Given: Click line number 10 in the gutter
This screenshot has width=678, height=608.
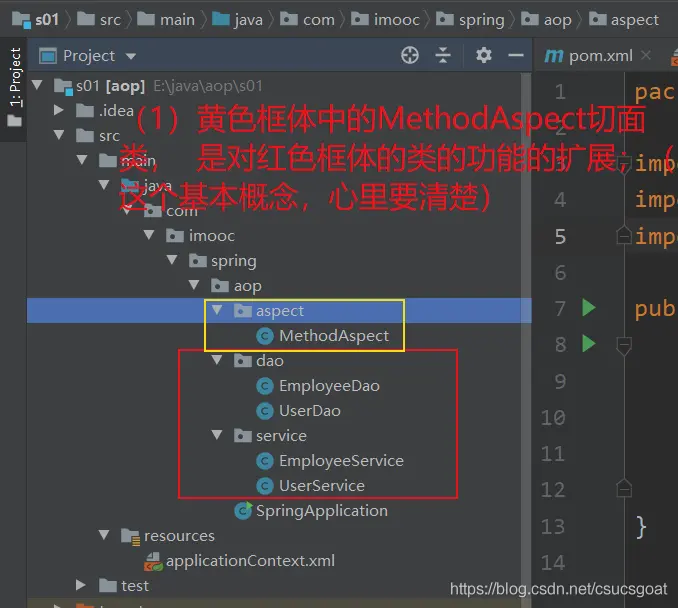Looking at the screenshot, I should pyautogui.click(x=553, y=418).
